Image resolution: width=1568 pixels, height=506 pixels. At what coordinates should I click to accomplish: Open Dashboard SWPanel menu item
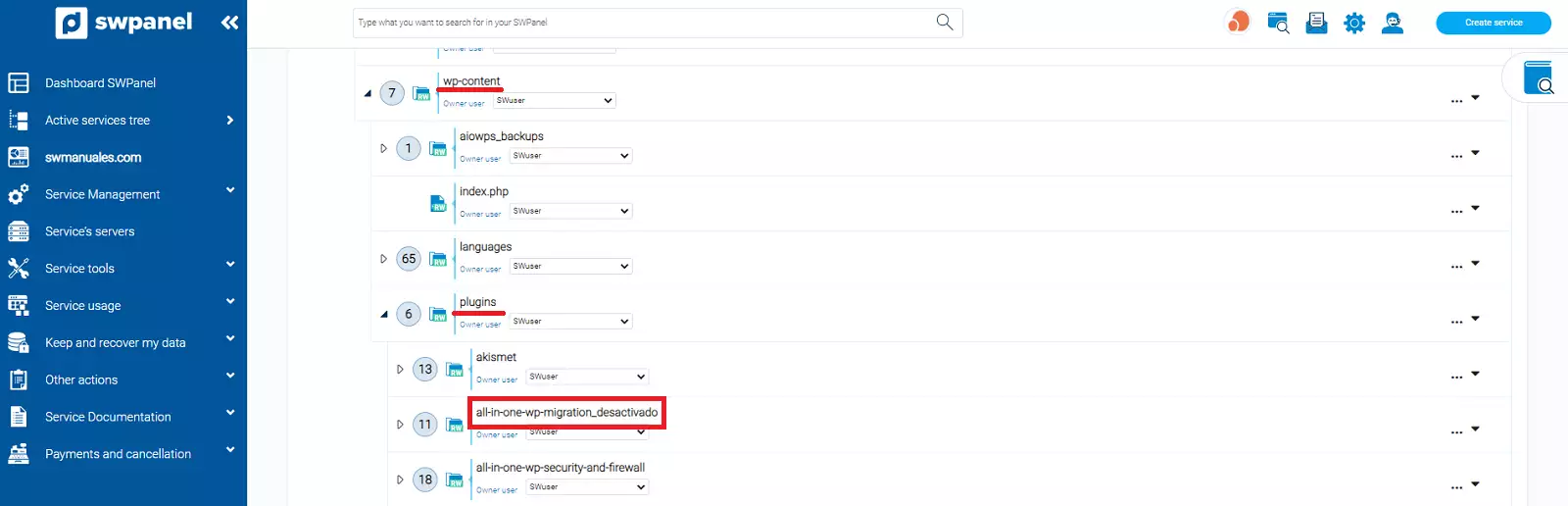(x=100, y=83)
